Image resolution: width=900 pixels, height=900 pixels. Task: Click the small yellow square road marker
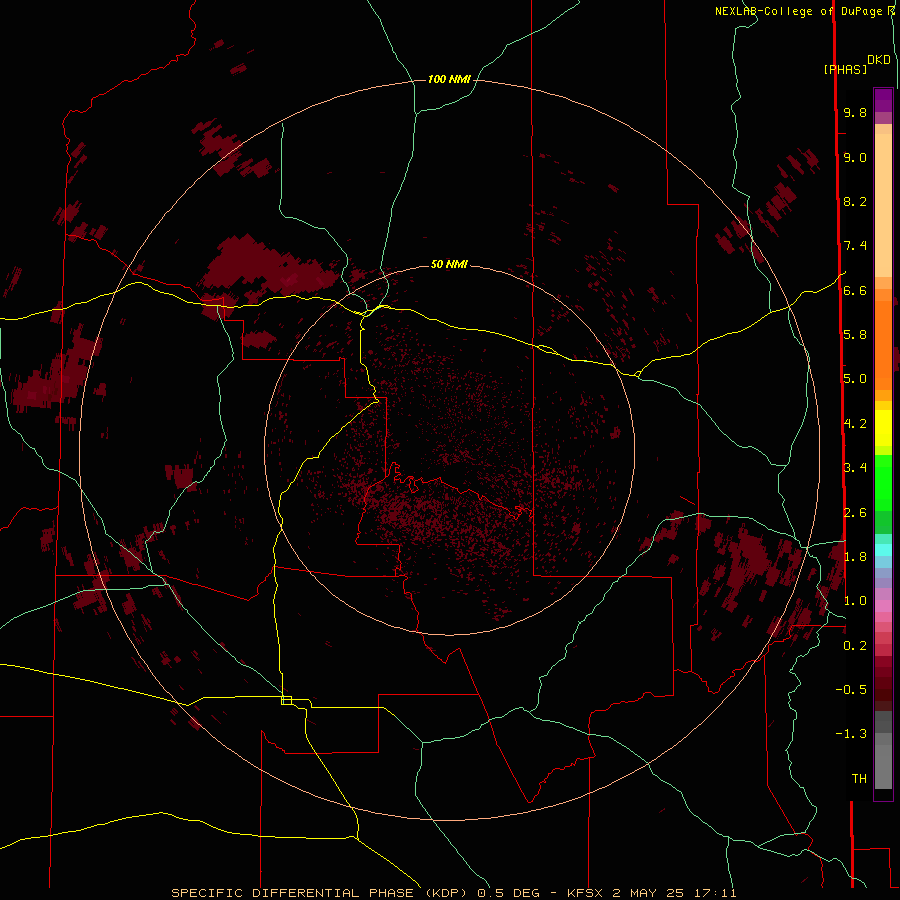pyautogui.click(x=286, y=700)
